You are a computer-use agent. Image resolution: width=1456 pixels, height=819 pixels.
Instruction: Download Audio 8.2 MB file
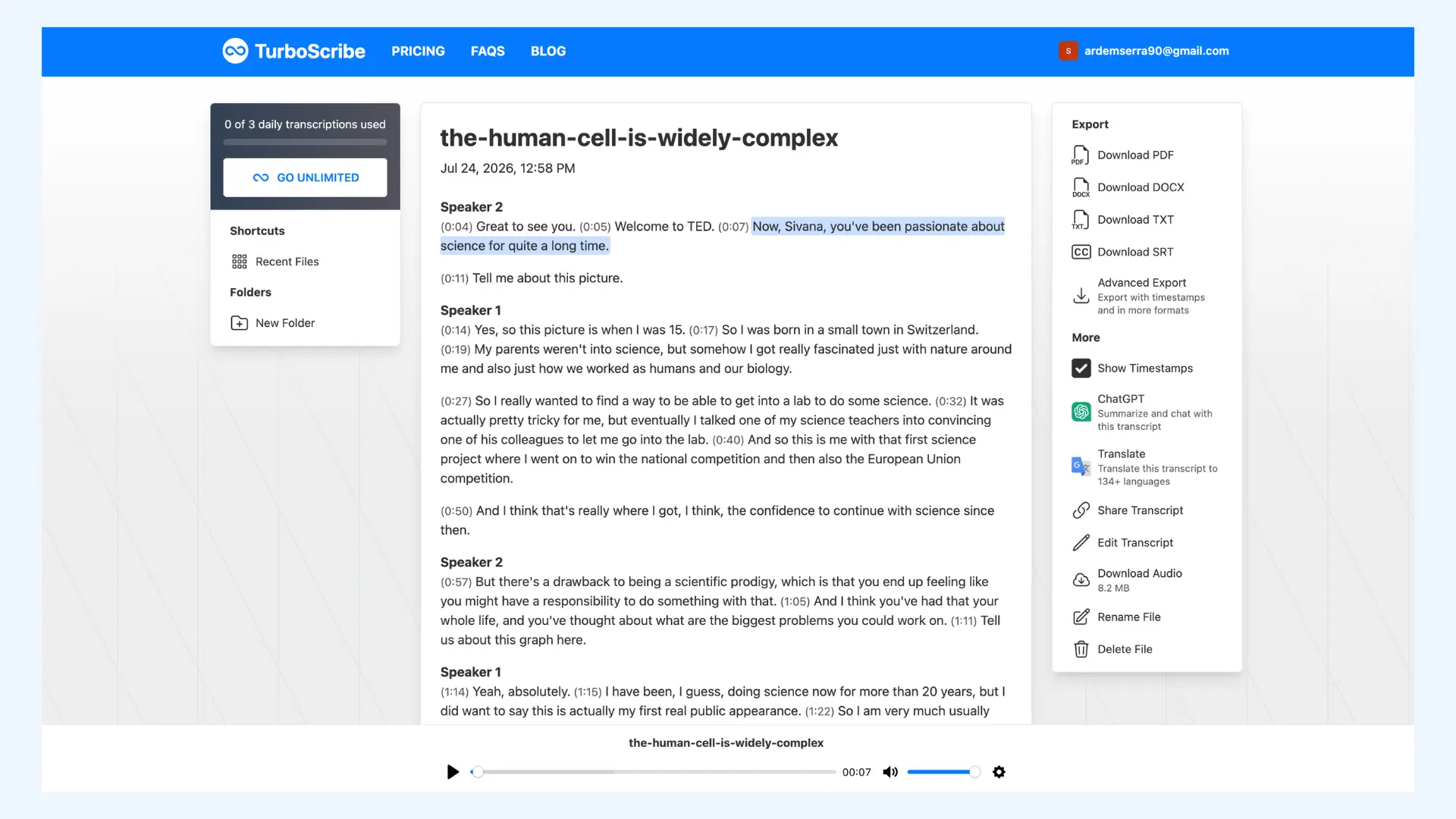[x=1139, y=580]
